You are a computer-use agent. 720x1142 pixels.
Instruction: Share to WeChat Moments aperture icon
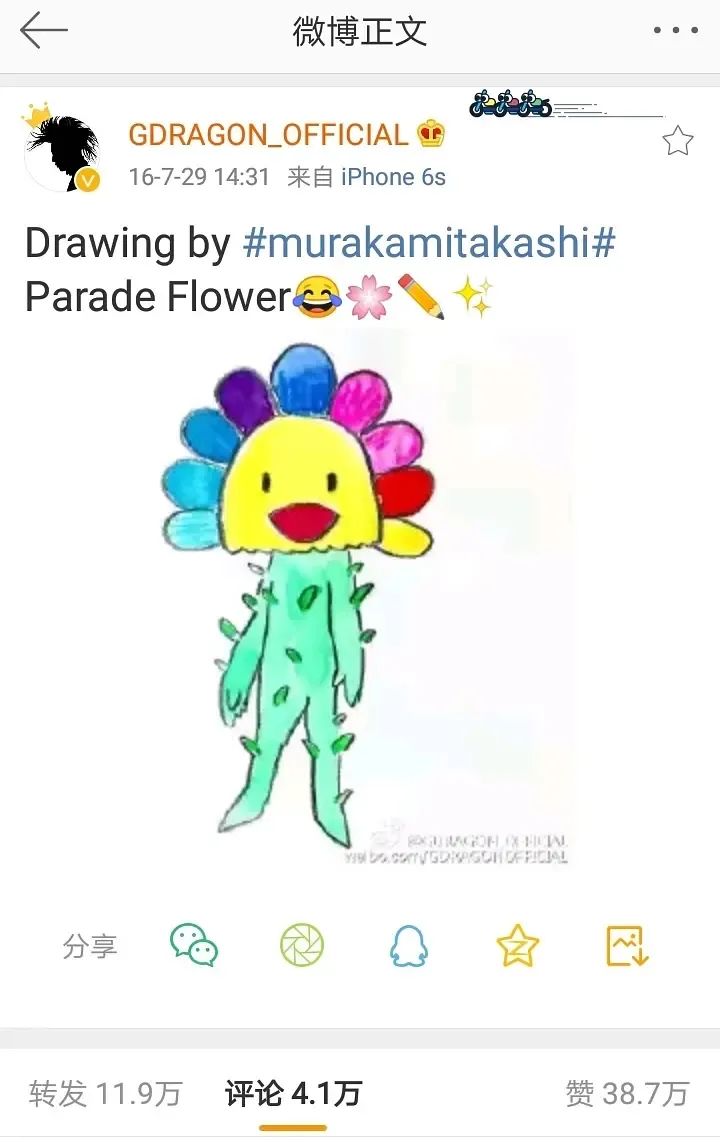click(302, 945)
